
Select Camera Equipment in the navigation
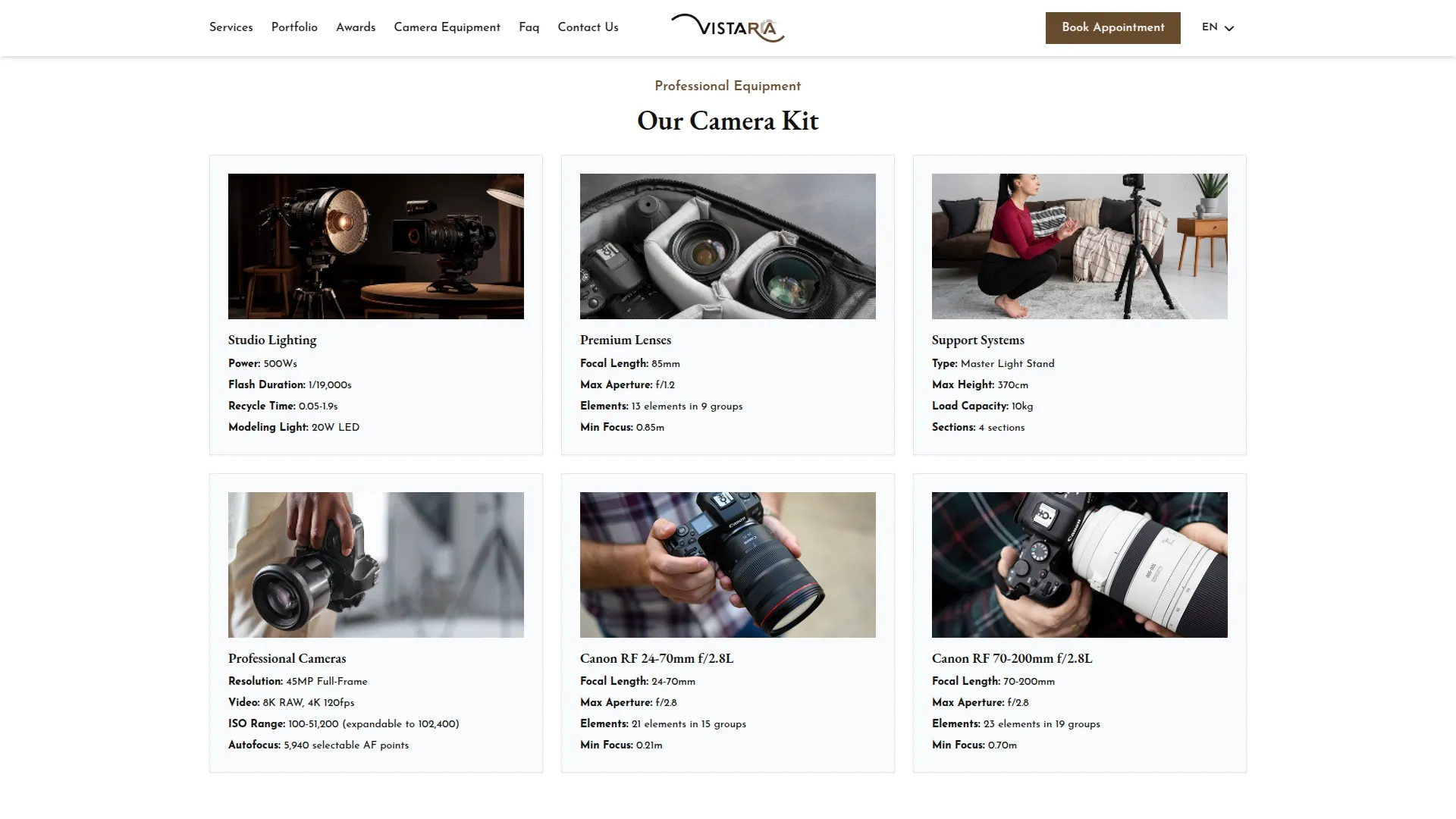coord(447,27)
